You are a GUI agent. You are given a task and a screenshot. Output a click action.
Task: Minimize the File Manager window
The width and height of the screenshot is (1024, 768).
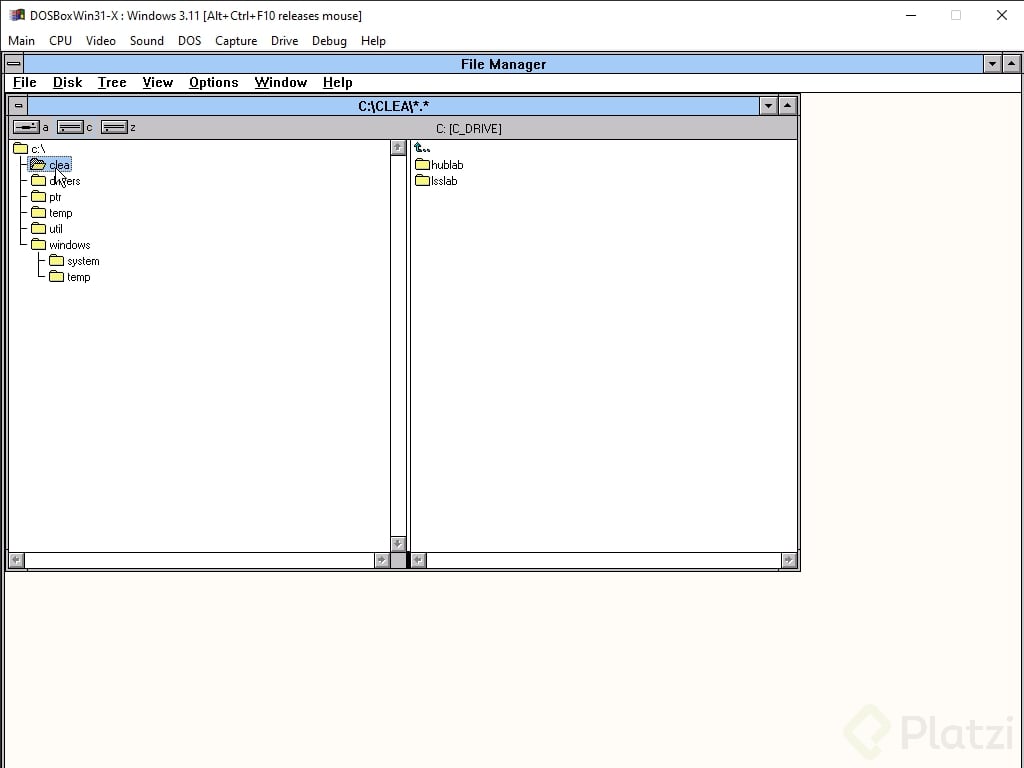click(x=993, y=63)
